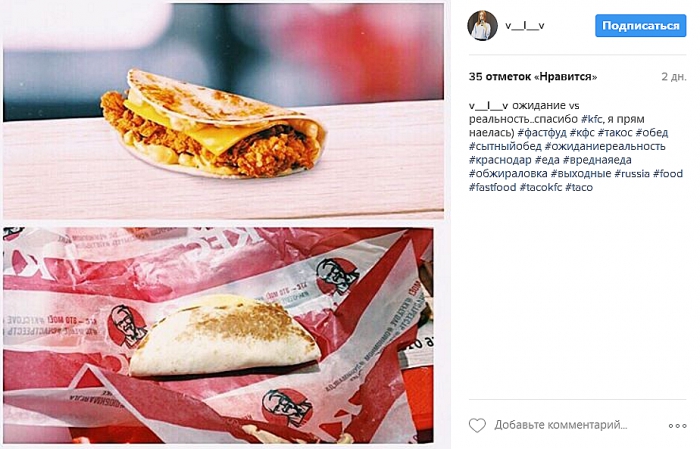The image size is (700, 449).
Task: Click the v__l__v profile avatar
Action: click(x=482, y=25)
